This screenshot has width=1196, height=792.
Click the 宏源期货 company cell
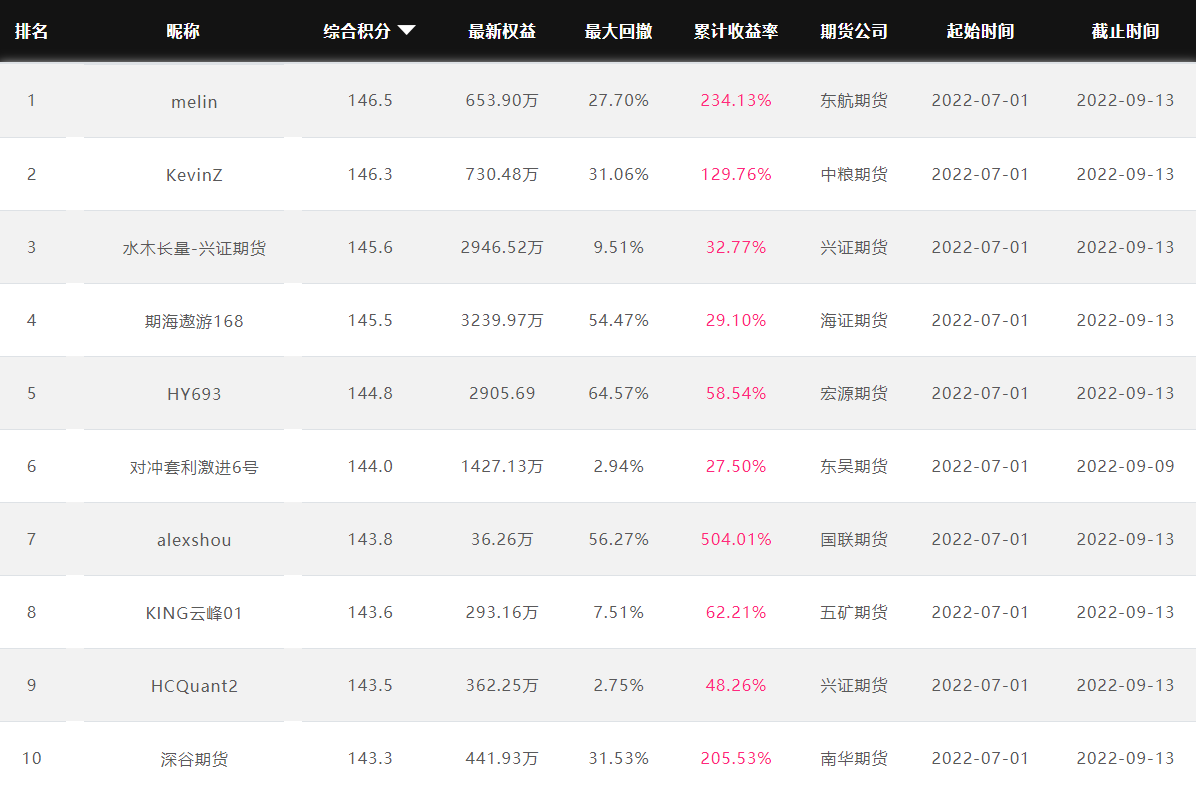(854, 393)
